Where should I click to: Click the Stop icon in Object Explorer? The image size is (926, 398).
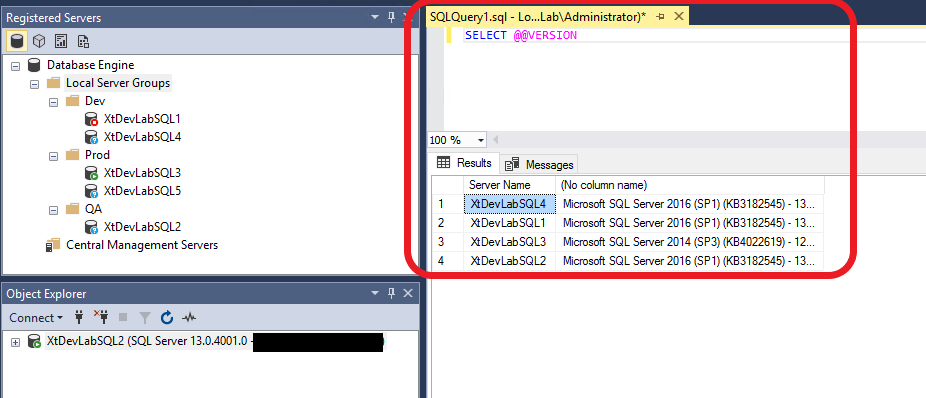(123, 318)
